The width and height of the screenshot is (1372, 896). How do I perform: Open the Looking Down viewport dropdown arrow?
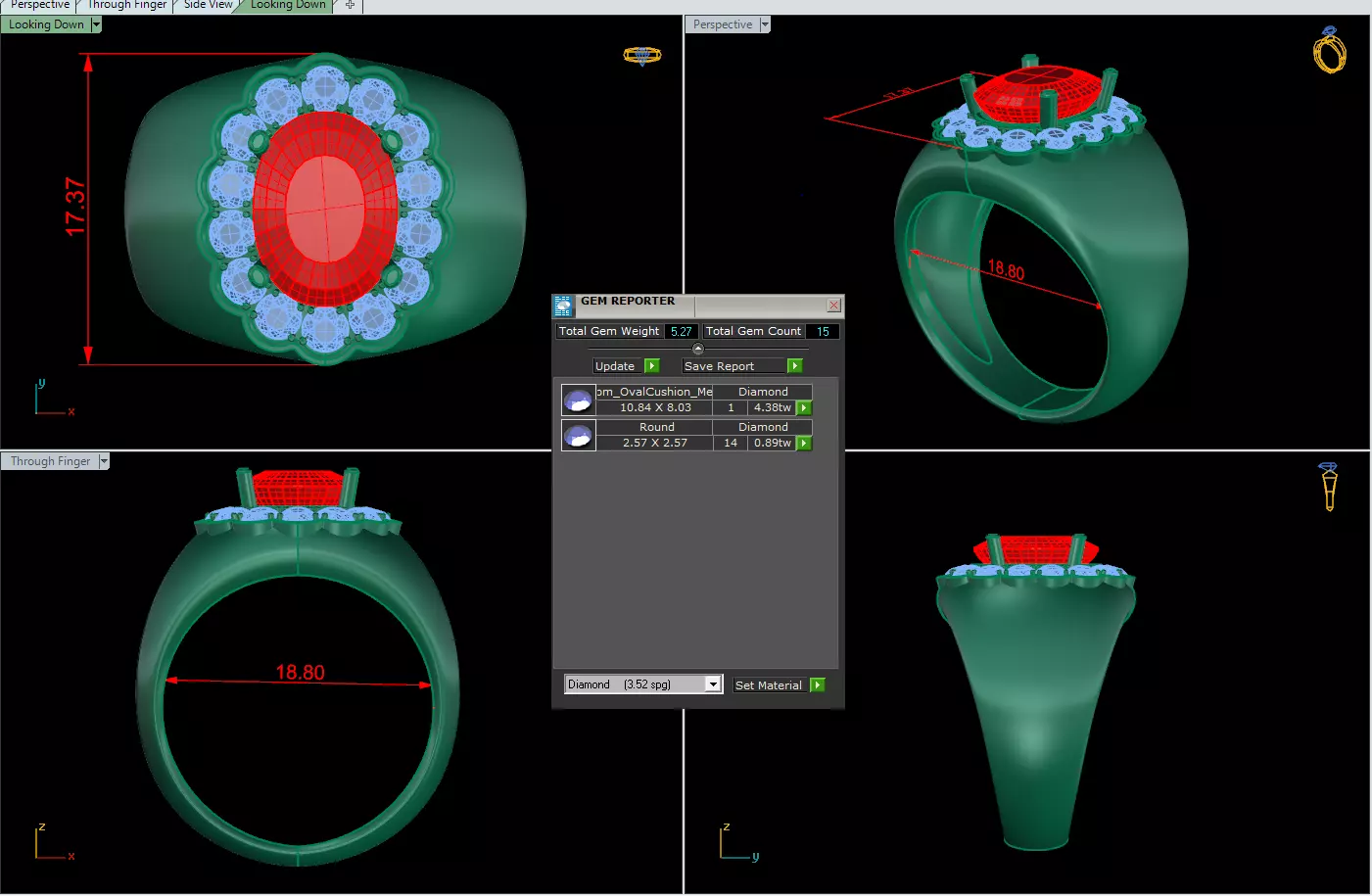(x=96, y=25)
